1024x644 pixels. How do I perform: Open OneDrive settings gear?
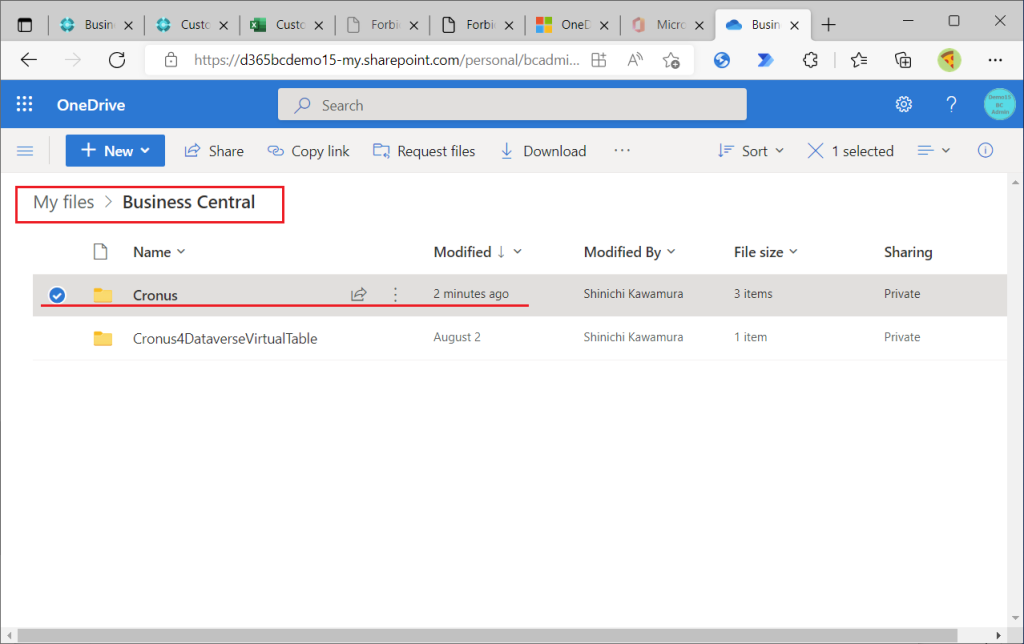pyautogui.click(x=903, y=104)
